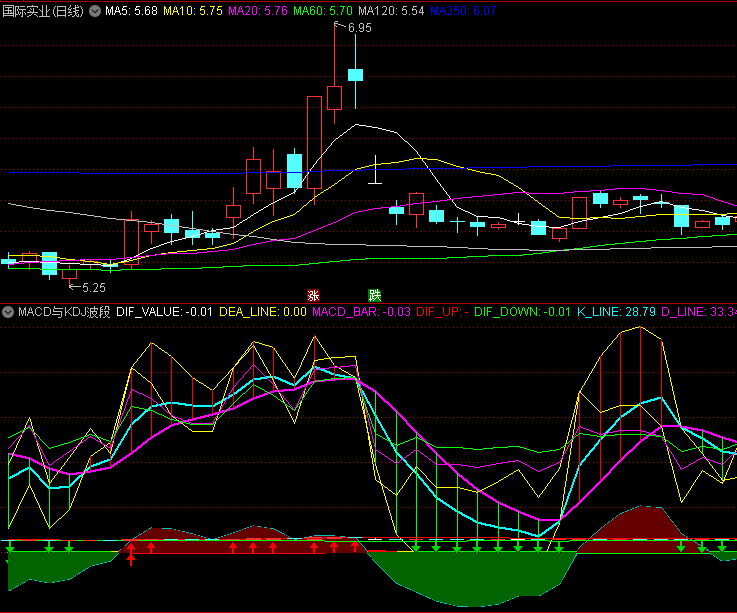Click the DIF_VALUE indicator label

(164, 312)
